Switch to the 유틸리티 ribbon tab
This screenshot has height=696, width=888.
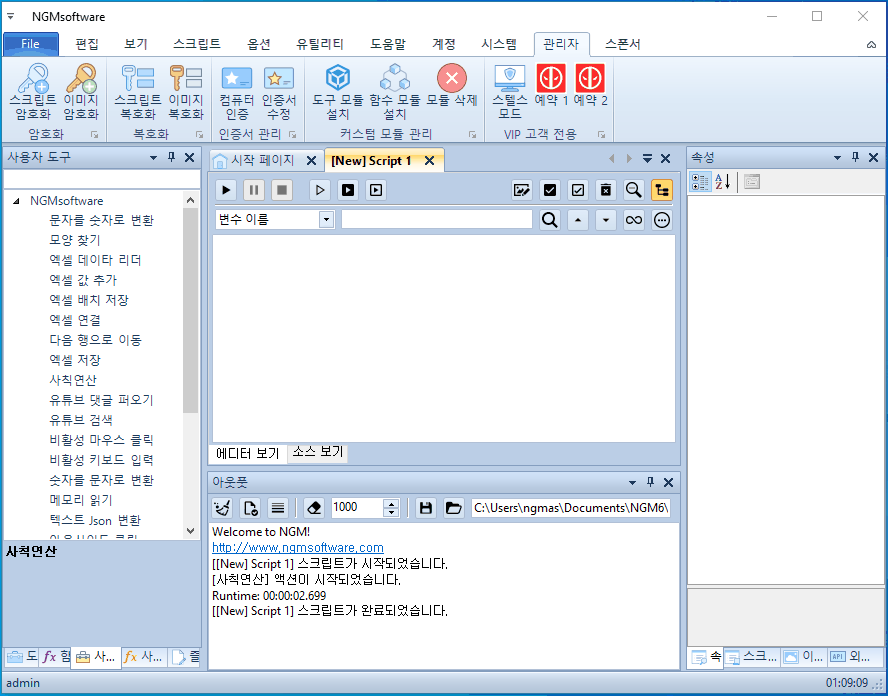(x=320, y=44)
